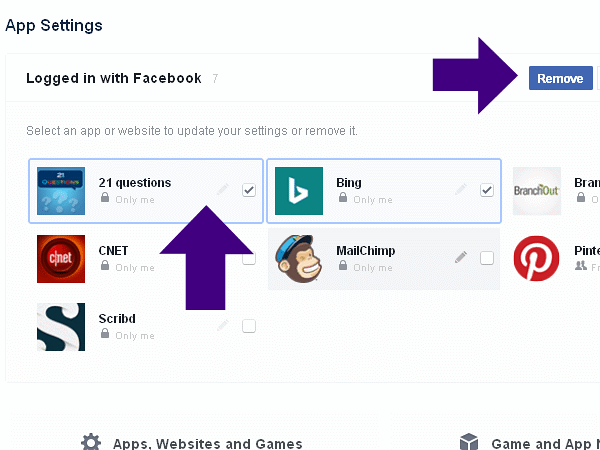Viewport: 600px width, 450px height.
Task: Click the Bing app logo
Action: coord(299,191)
